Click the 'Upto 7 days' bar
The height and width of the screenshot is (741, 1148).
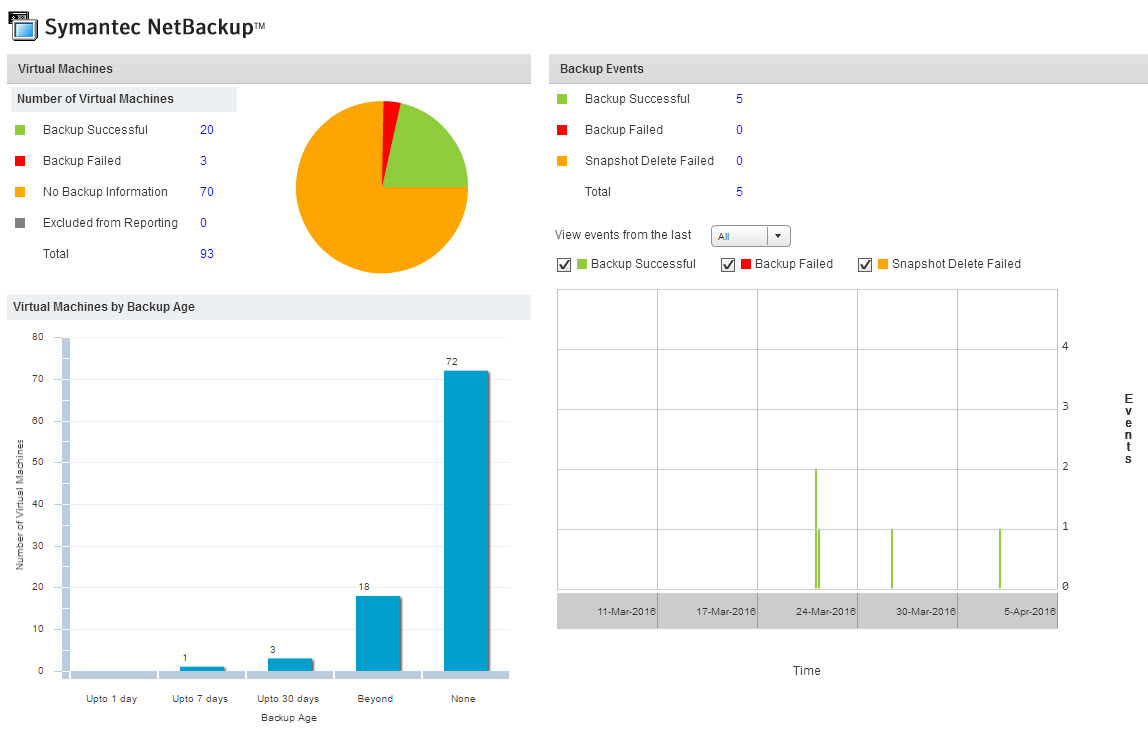click(x=202, y=669)
